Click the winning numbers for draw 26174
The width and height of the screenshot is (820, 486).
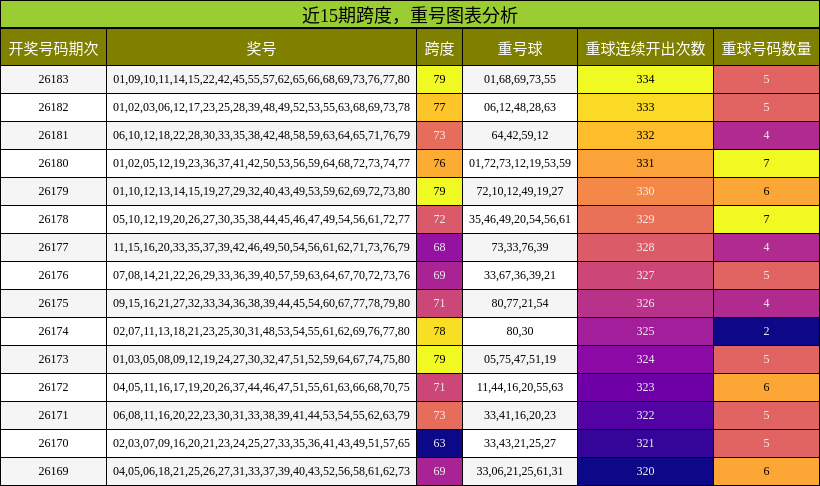261,331
